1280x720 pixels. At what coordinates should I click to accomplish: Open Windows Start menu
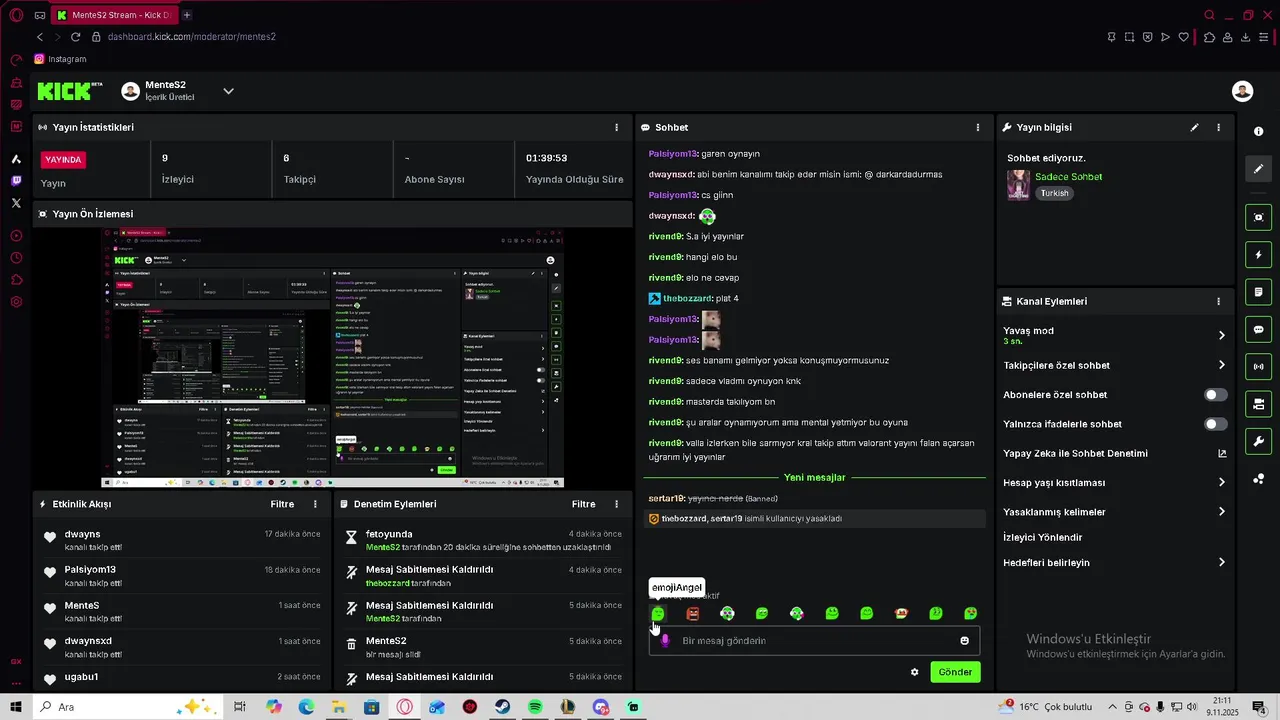pyautogui.click(x=16, y=707)
